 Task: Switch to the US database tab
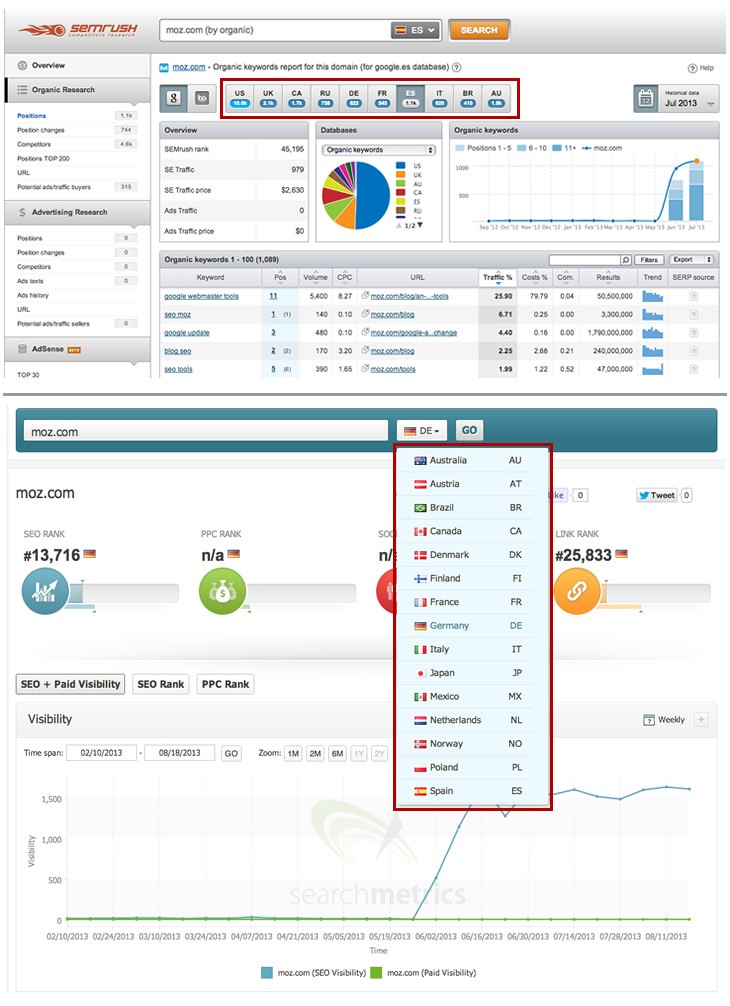(240, 98)
